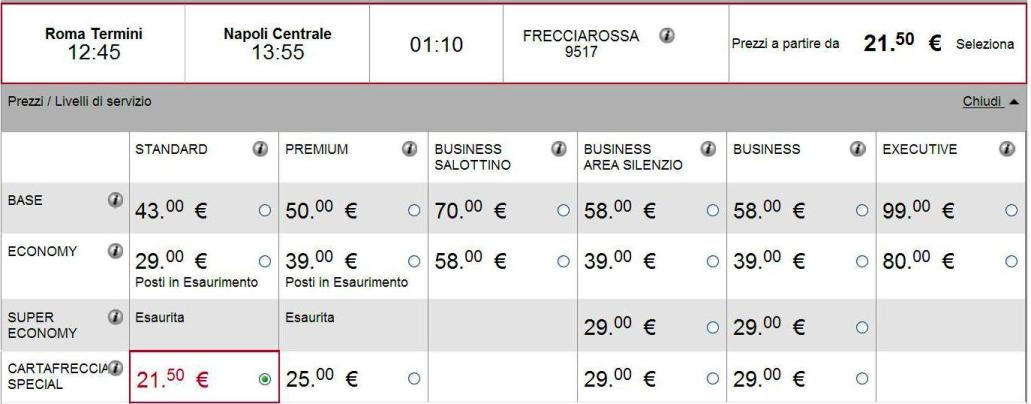Select the selected 21.50 € CartaFreccia Standard radio

265,380
